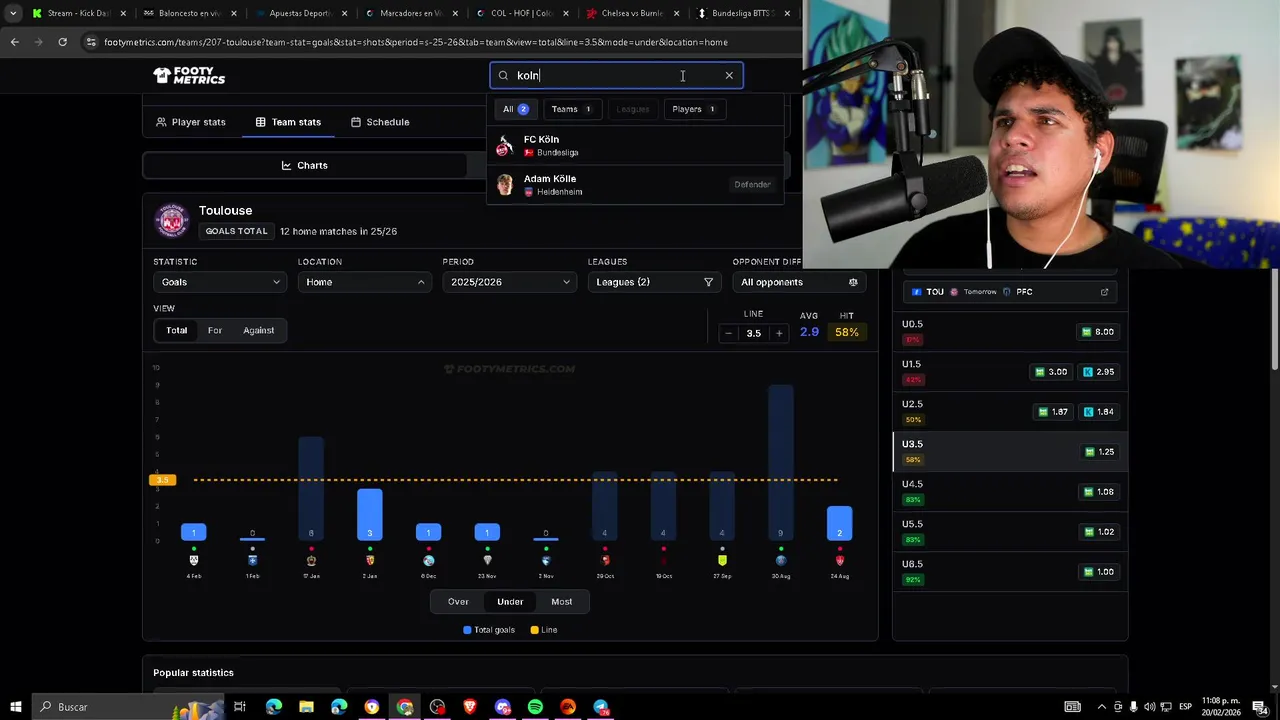
Task: Open the Period dropdown showing 2025/2026
Action: coord(508,282)
